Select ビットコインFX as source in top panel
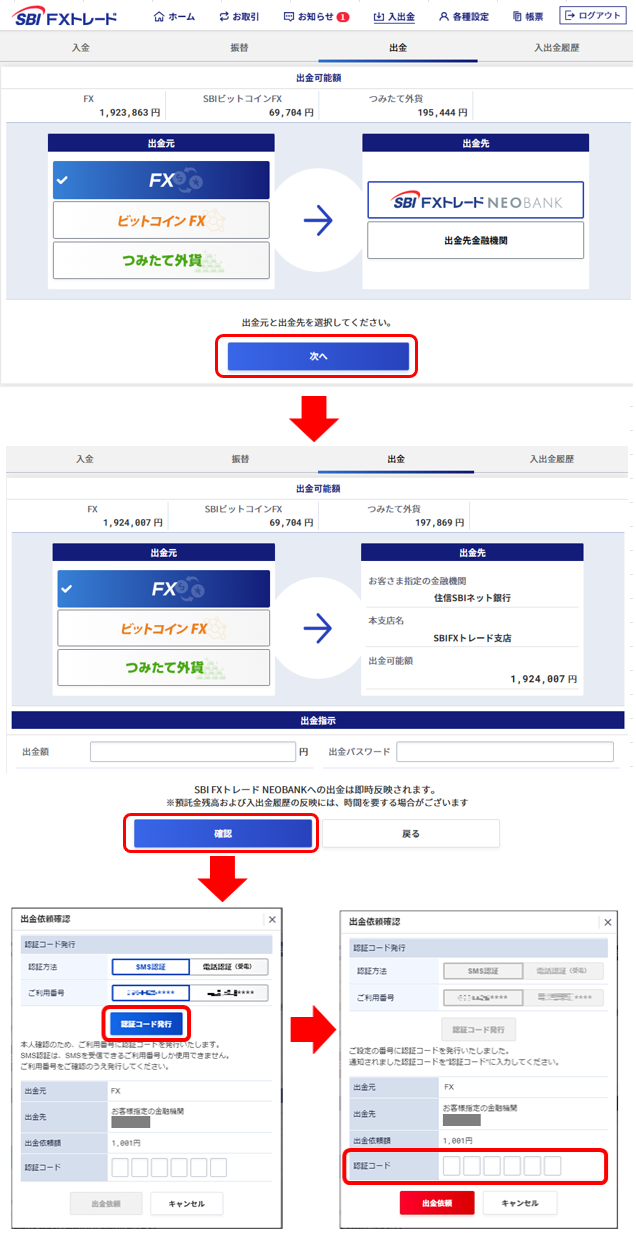Viewport: 636px width, 1253px height. [x=161, y=220]
